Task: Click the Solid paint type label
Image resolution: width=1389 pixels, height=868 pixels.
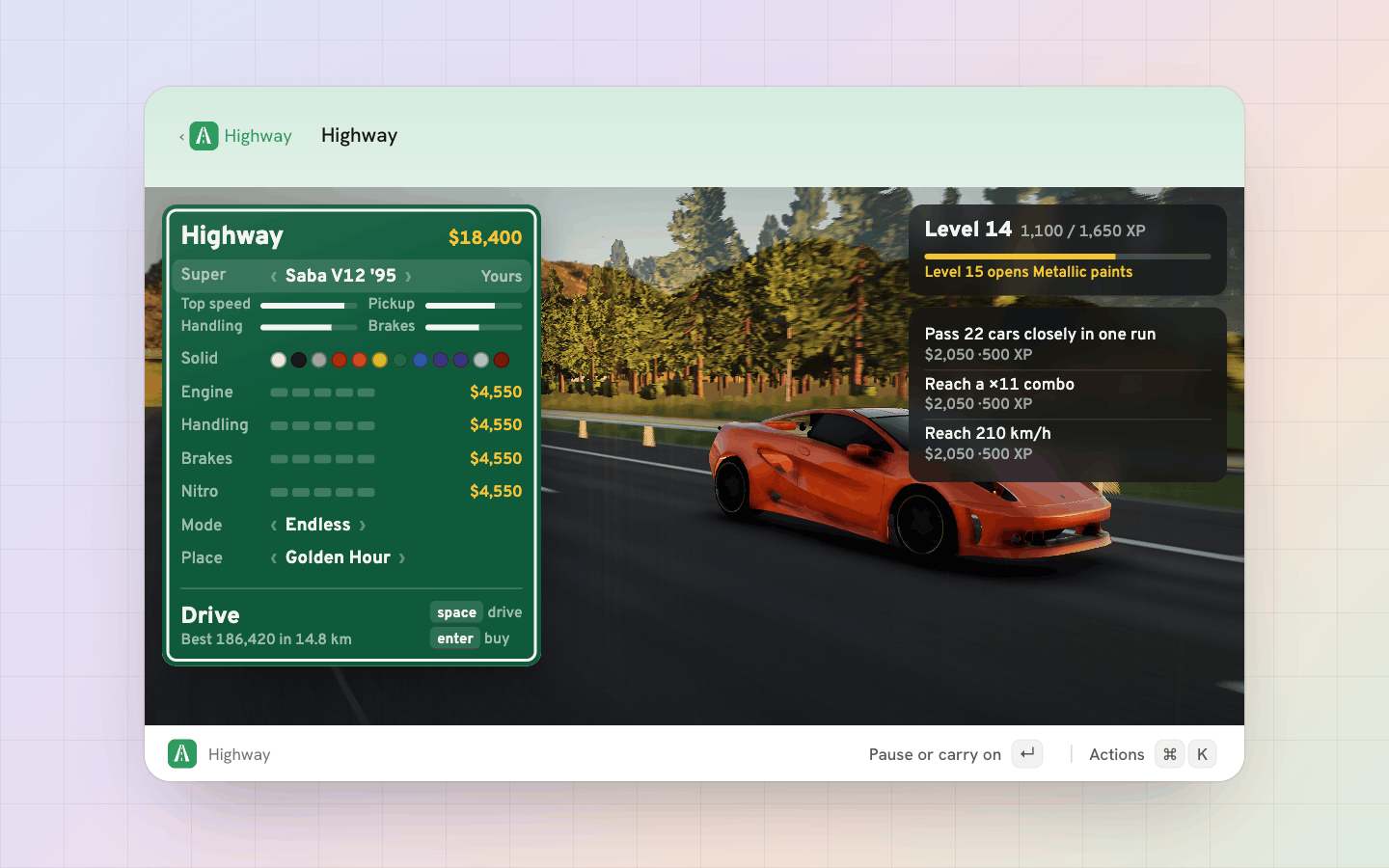Action: click(x=200, y=359)
